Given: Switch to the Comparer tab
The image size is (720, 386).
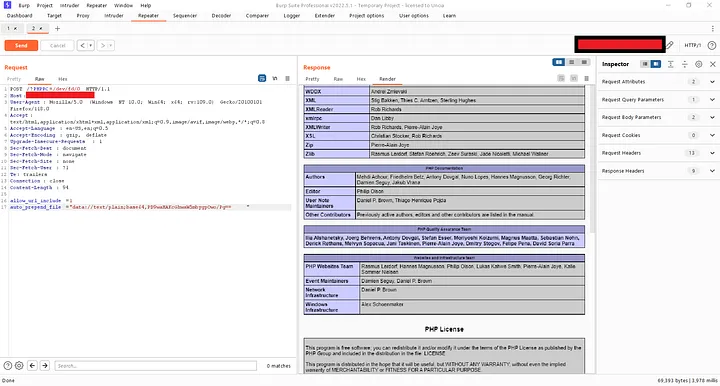Looking at the screenshot, I should [x=257, y=16].
